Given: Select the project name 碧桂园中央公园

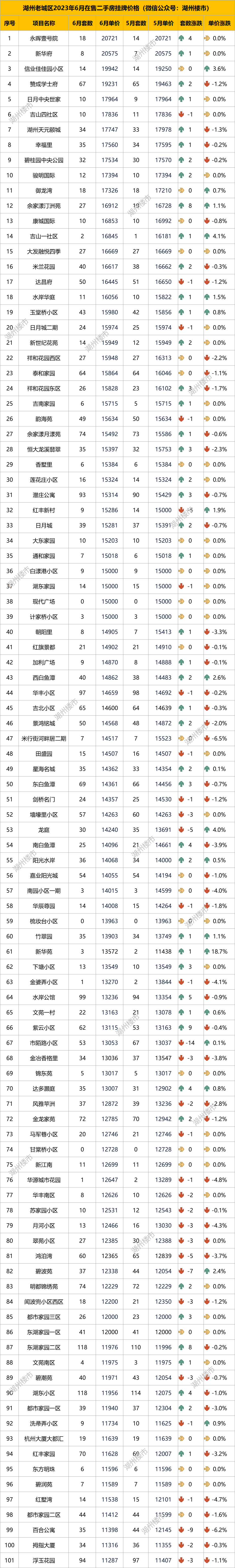Looking at the screenshot, I should (x=44, y=160).
